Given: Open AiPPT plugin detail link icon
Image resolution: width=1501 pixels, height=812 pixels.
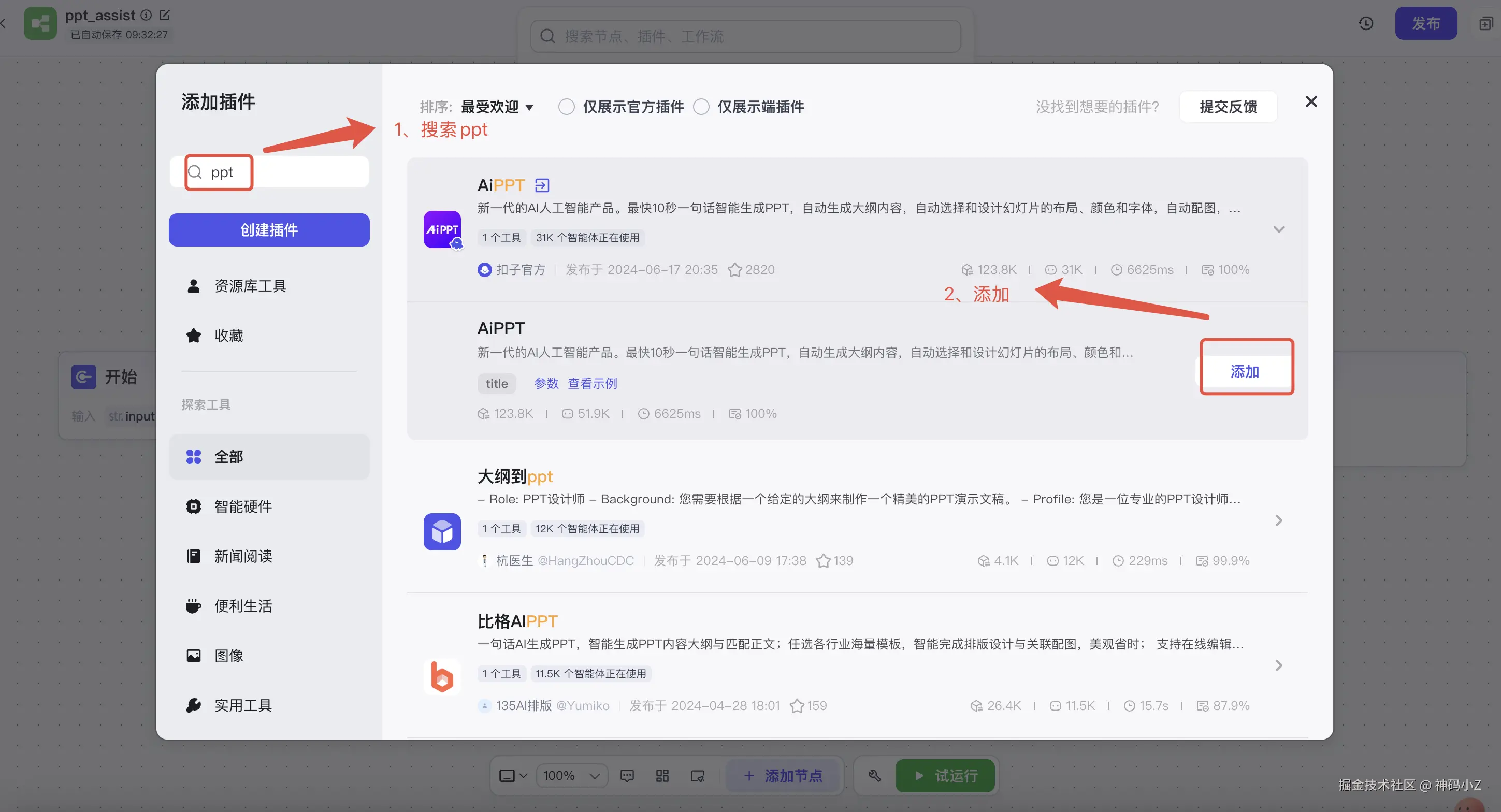Looking at the screenshot, I should coord(542,185).
